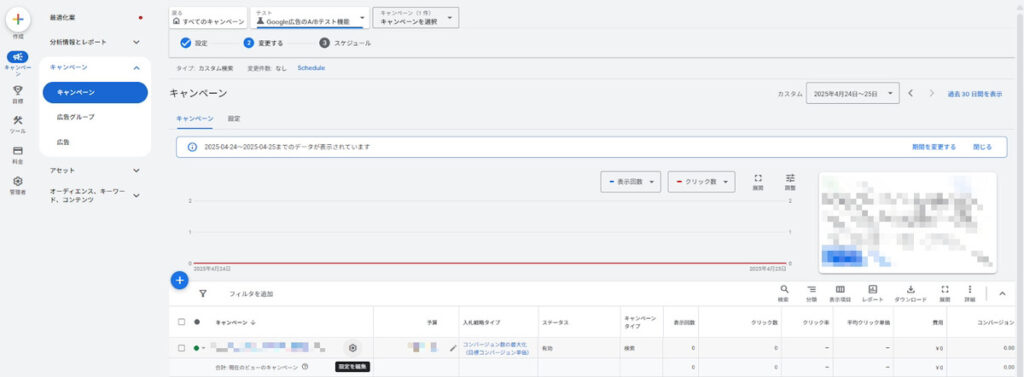Open the 検索 magnifier tool in table toolbar
Screen dimensions: 1024x377
point(784,289)
